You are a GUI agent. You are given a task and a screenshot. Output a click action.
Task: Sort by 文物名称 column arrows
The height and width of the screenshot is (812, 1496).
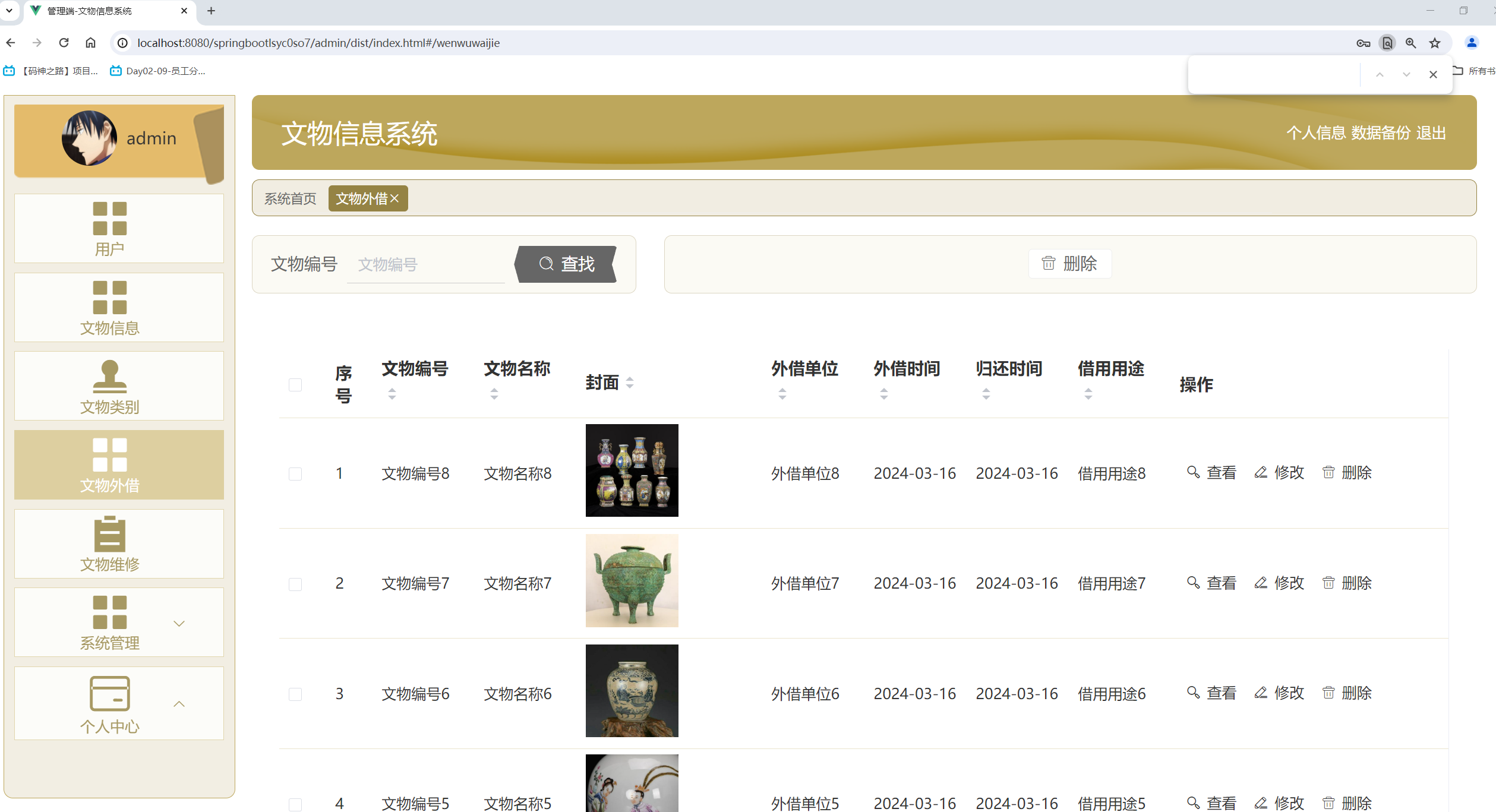494,394
